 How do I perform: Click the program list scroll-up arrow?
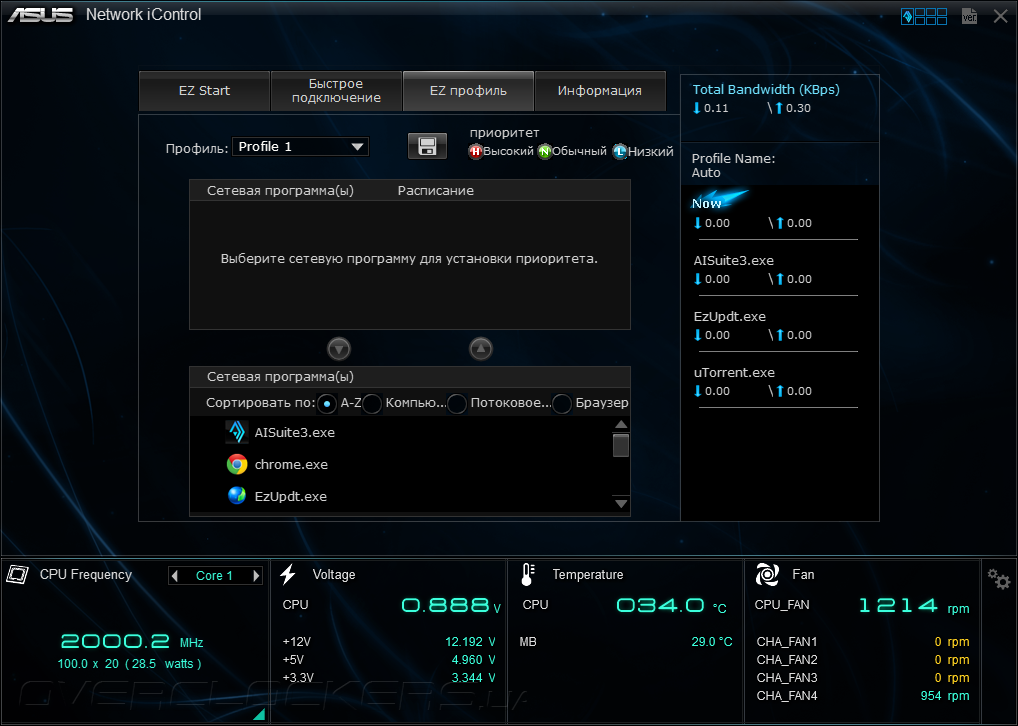point(621,425)
